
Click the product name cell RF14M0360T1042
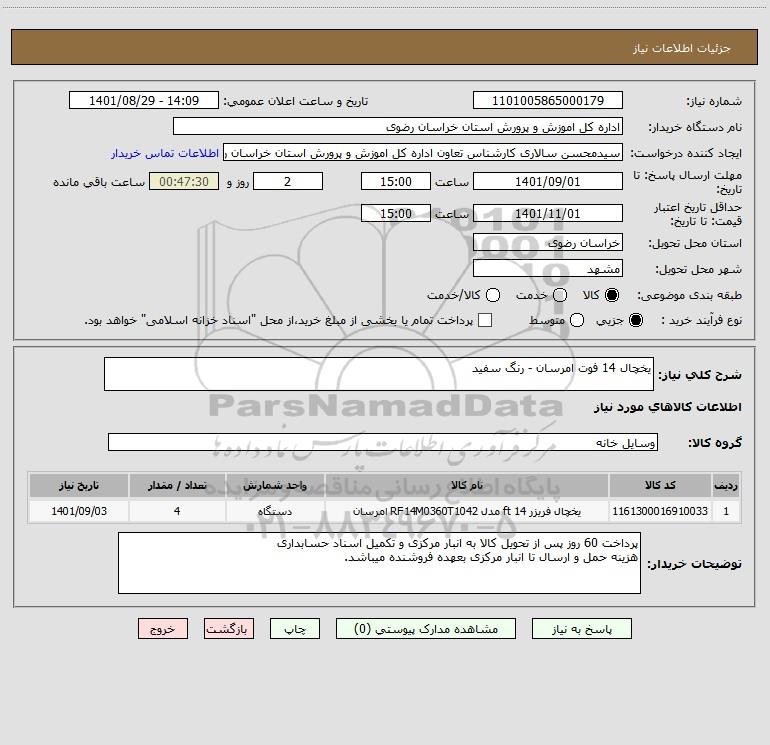click(x=467, y=511)
